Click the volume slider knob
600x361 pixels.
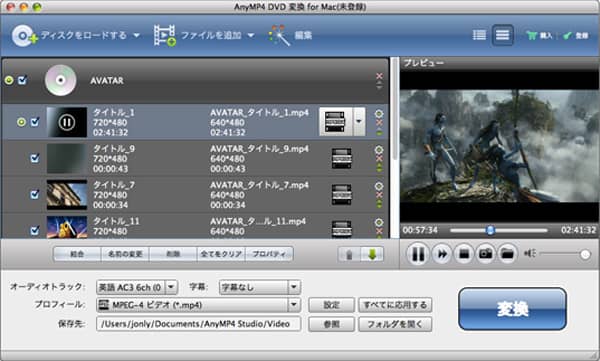[585, 254]
